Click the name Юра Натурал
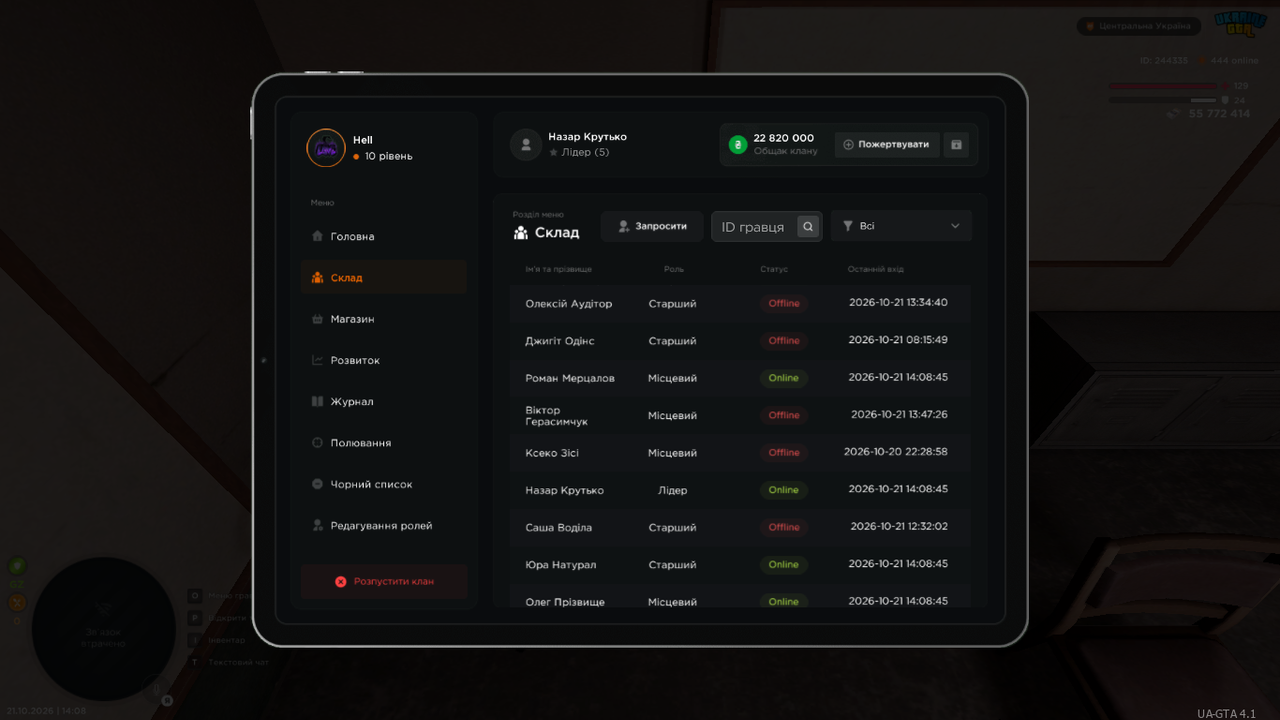Viewport: 1280px width, 720px height. (561, 565)
